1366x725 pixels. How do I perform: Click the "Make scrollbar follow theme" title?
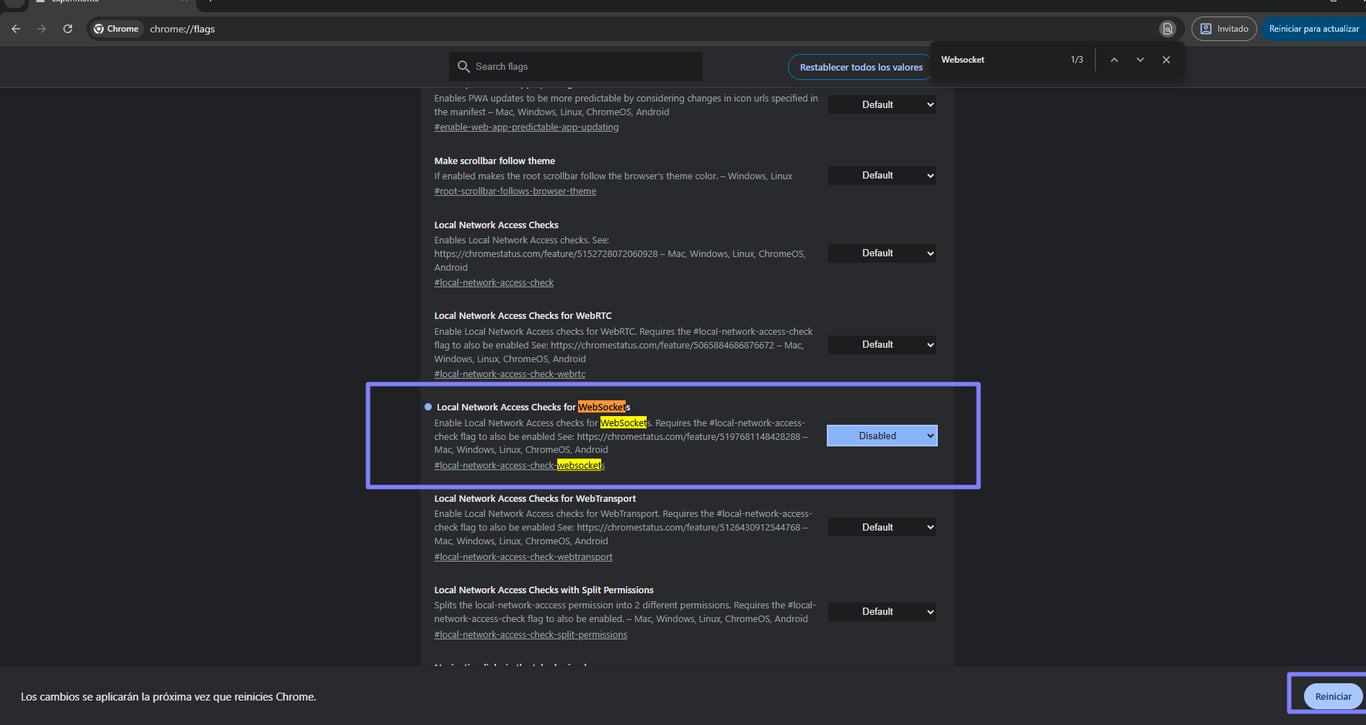pyautogui.click(x=494, y=160)
